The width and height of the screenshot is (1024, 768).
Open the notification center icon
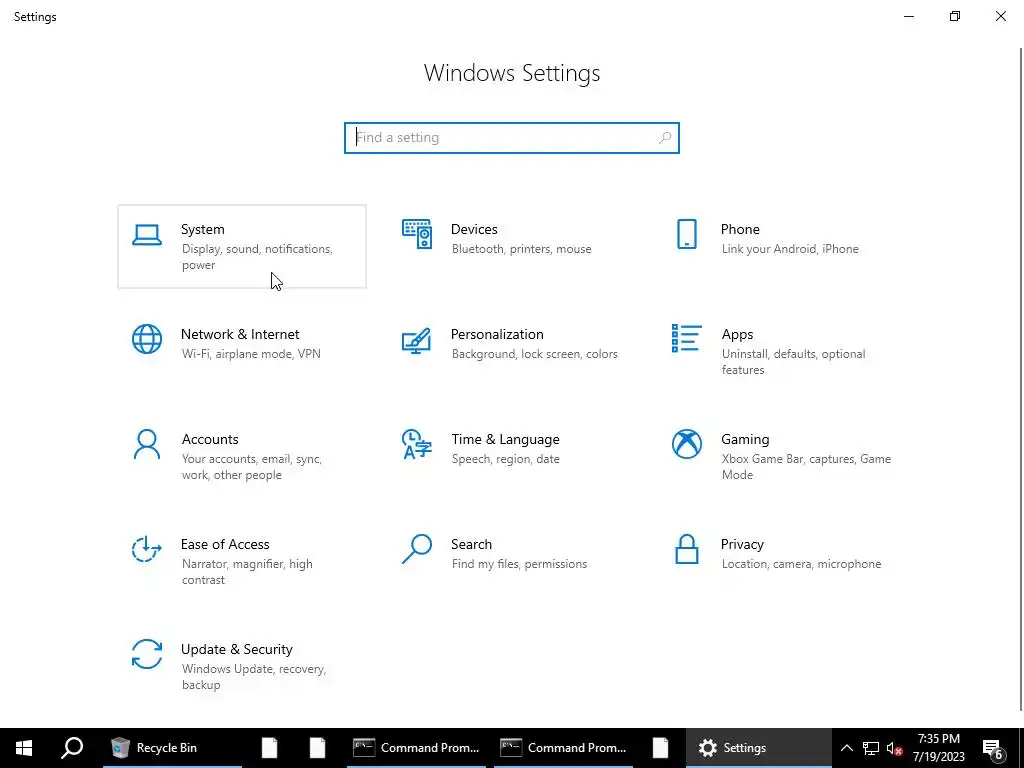coord(993,748)
